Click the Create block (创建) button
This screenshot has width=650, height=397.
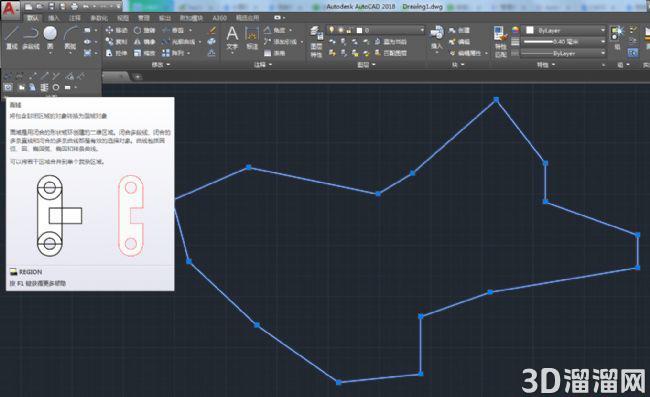pos(459,30)
